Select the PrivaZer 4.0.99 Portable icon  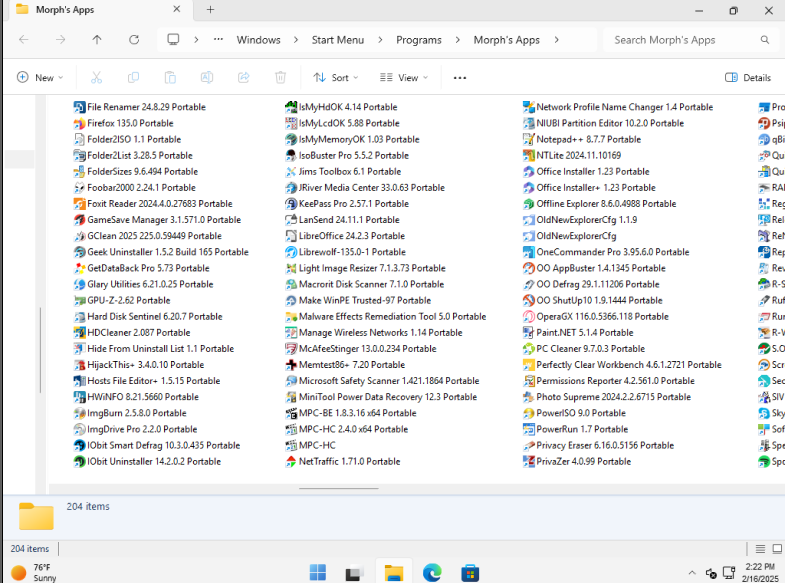pos(529,461)
